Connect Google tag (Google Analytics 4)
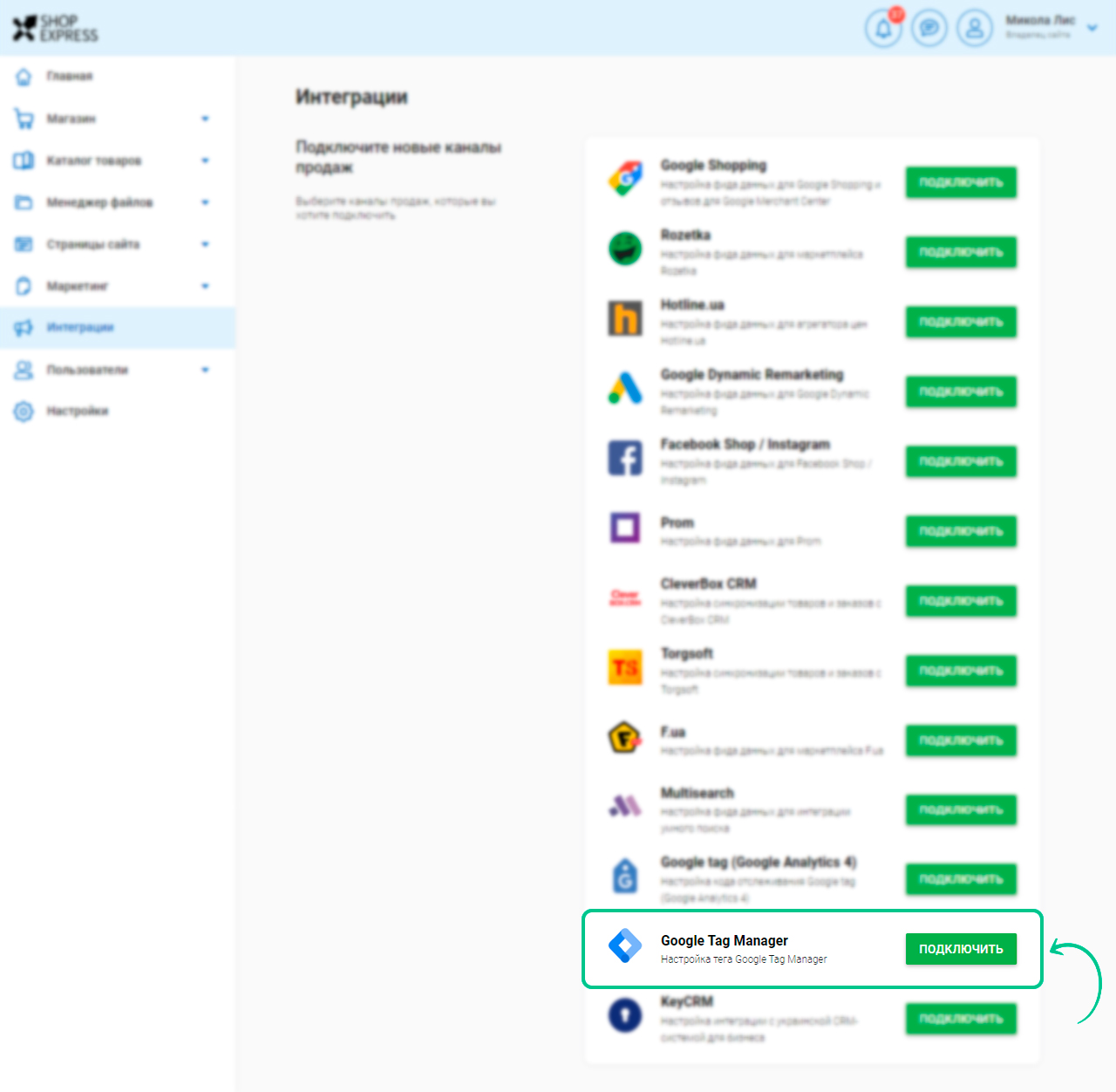The height and width of the screenshot is (1092, 1116). coord(961,879)
